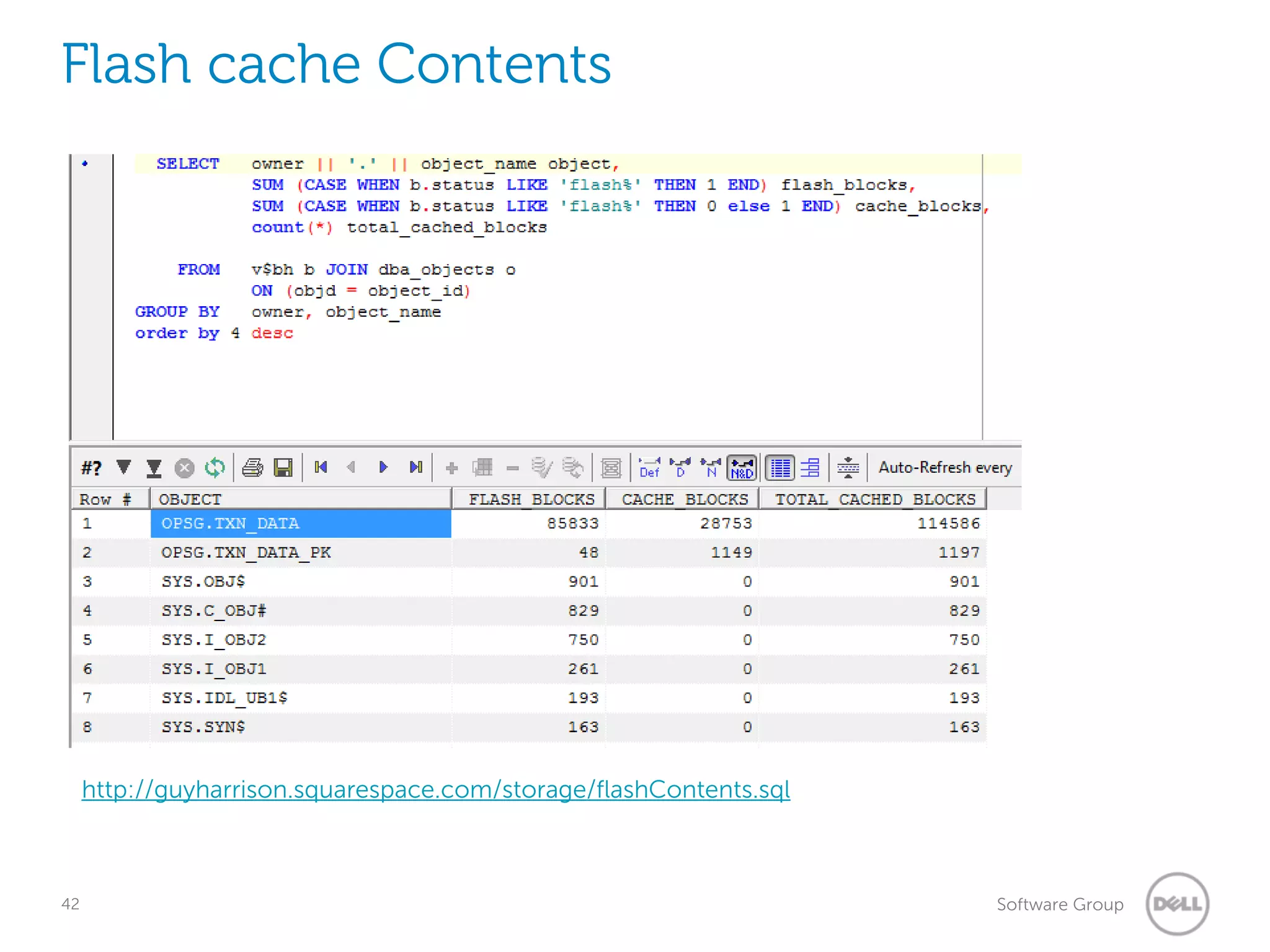Click the 1197 total cached value
1270x952 pixels.
coord(959,552)
